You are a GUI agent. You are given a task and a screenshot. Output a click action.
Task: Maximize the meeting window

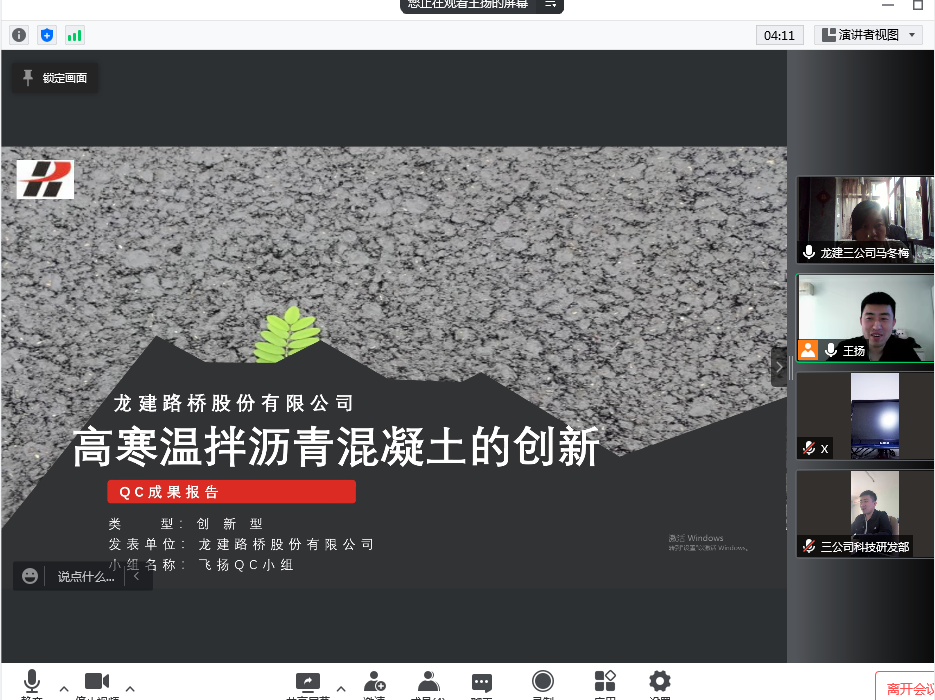[x=918, y=5]
